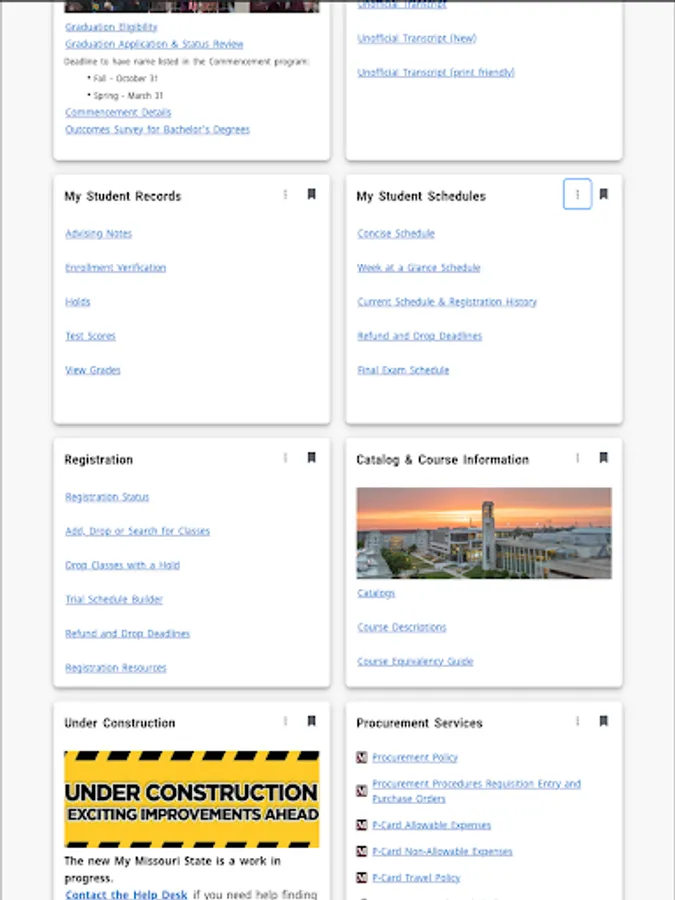Screen dimensions: 675x900
Task: Open the Procurement Policy link
Action: (x=414, y=758)
